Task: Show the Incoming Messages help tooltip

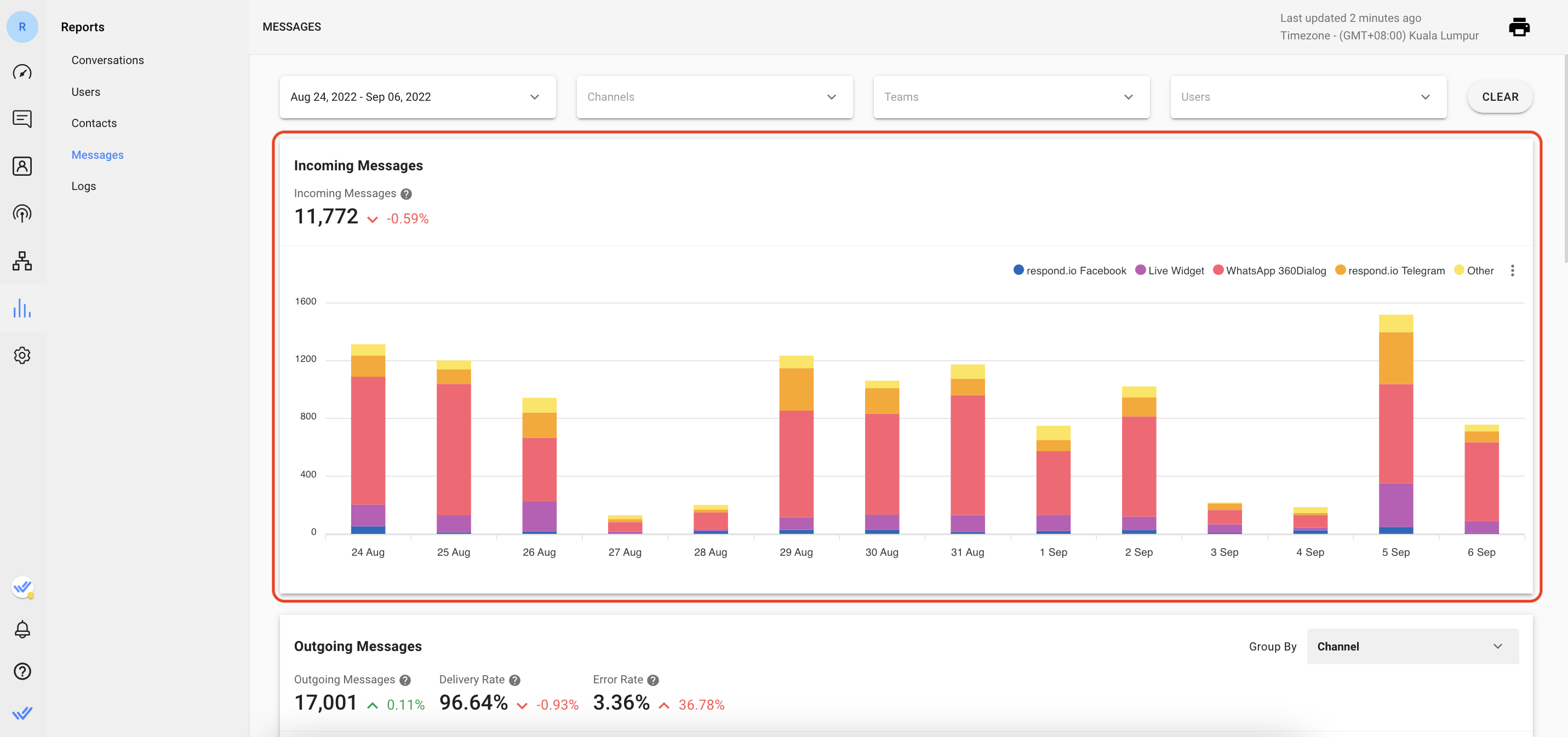Action: (x=407, y=193)
